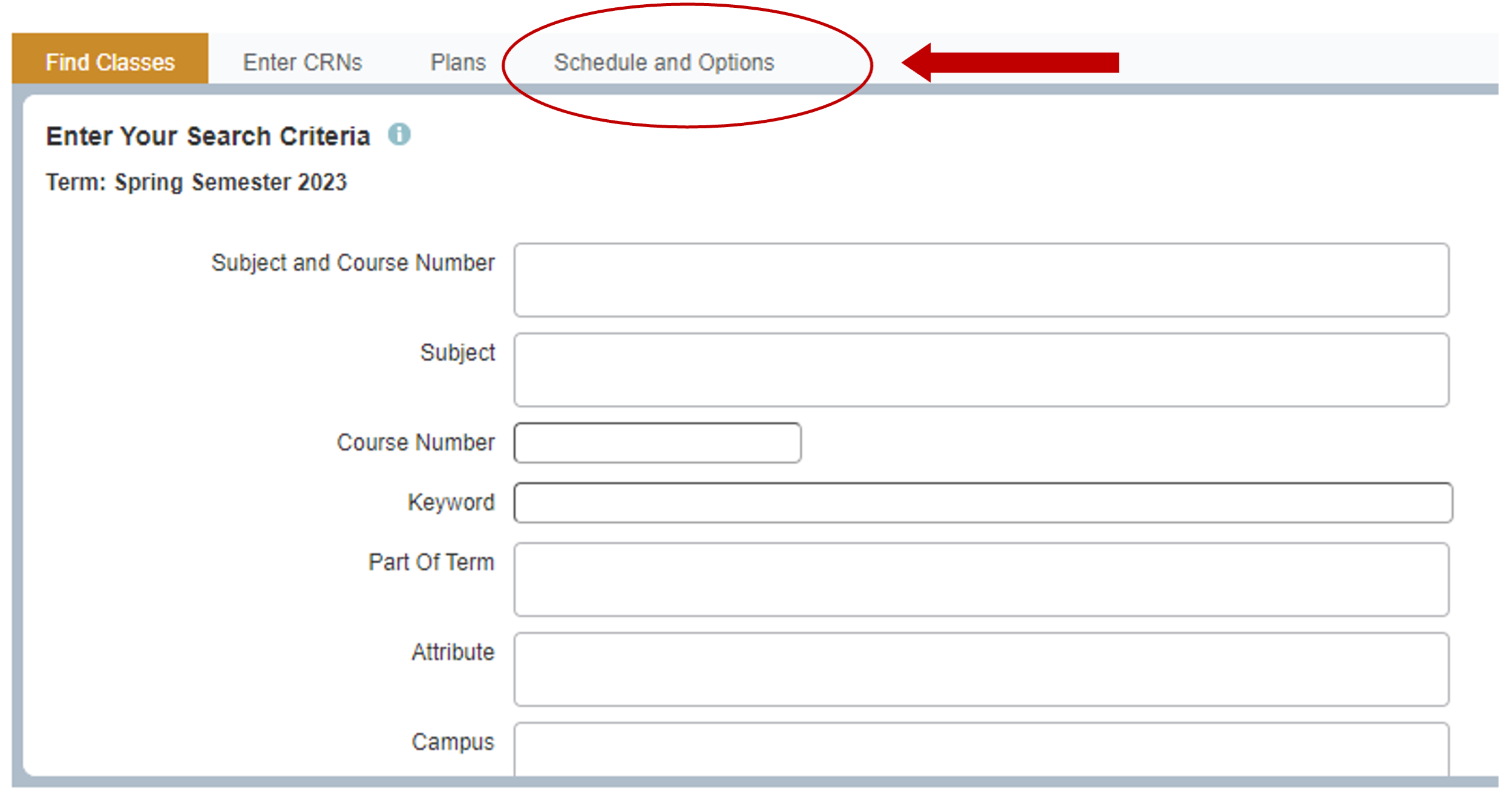Focus the Course Number text box
The image size is (1503, 812).
click(657, 443)
